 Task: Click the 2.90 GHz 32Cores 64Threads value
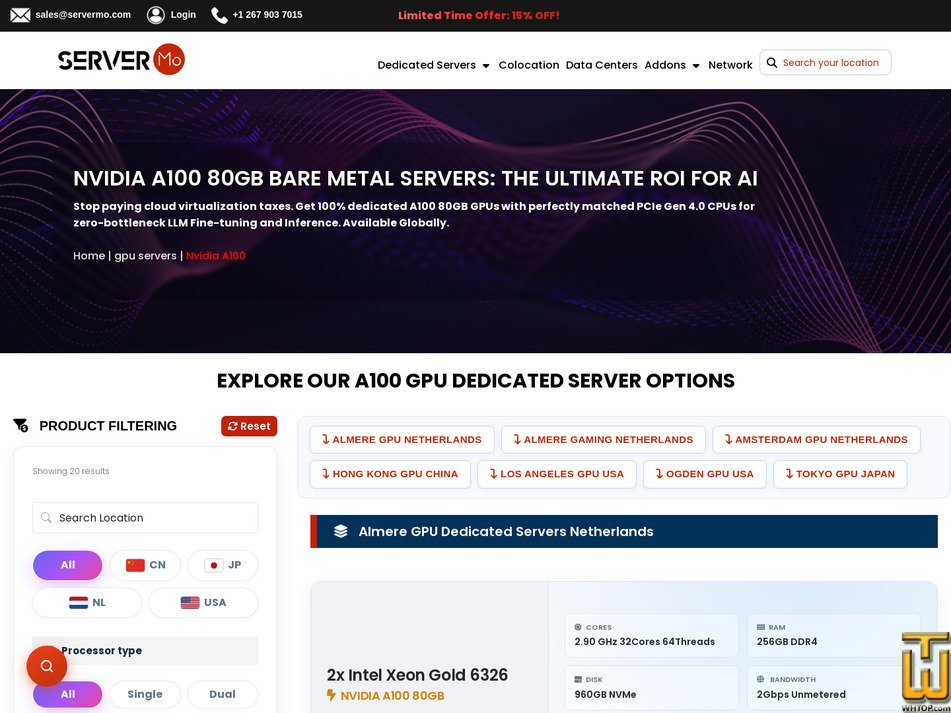[x=645, y=641]
